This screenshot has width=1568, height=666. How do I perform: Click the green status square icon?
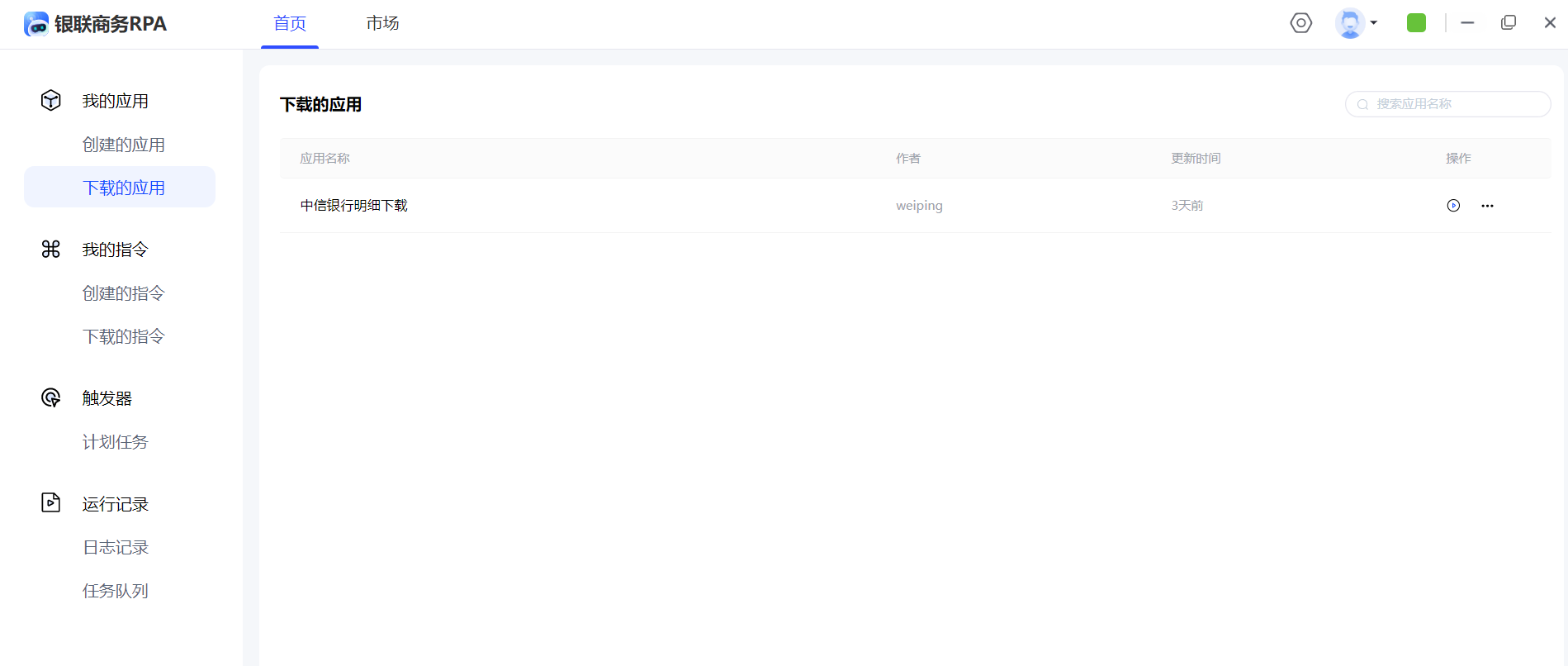(x=1416, y=23)
